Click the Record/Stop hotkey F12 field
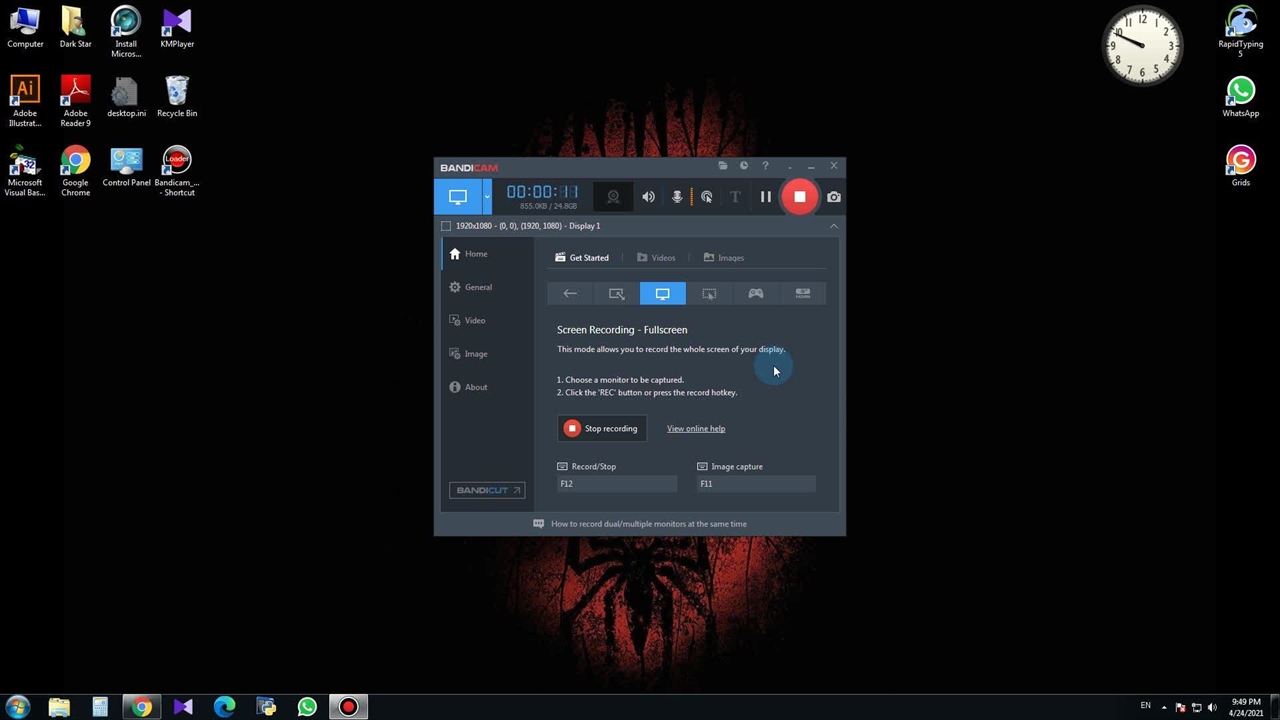1280x720 pixels. [x=616, y=484]
